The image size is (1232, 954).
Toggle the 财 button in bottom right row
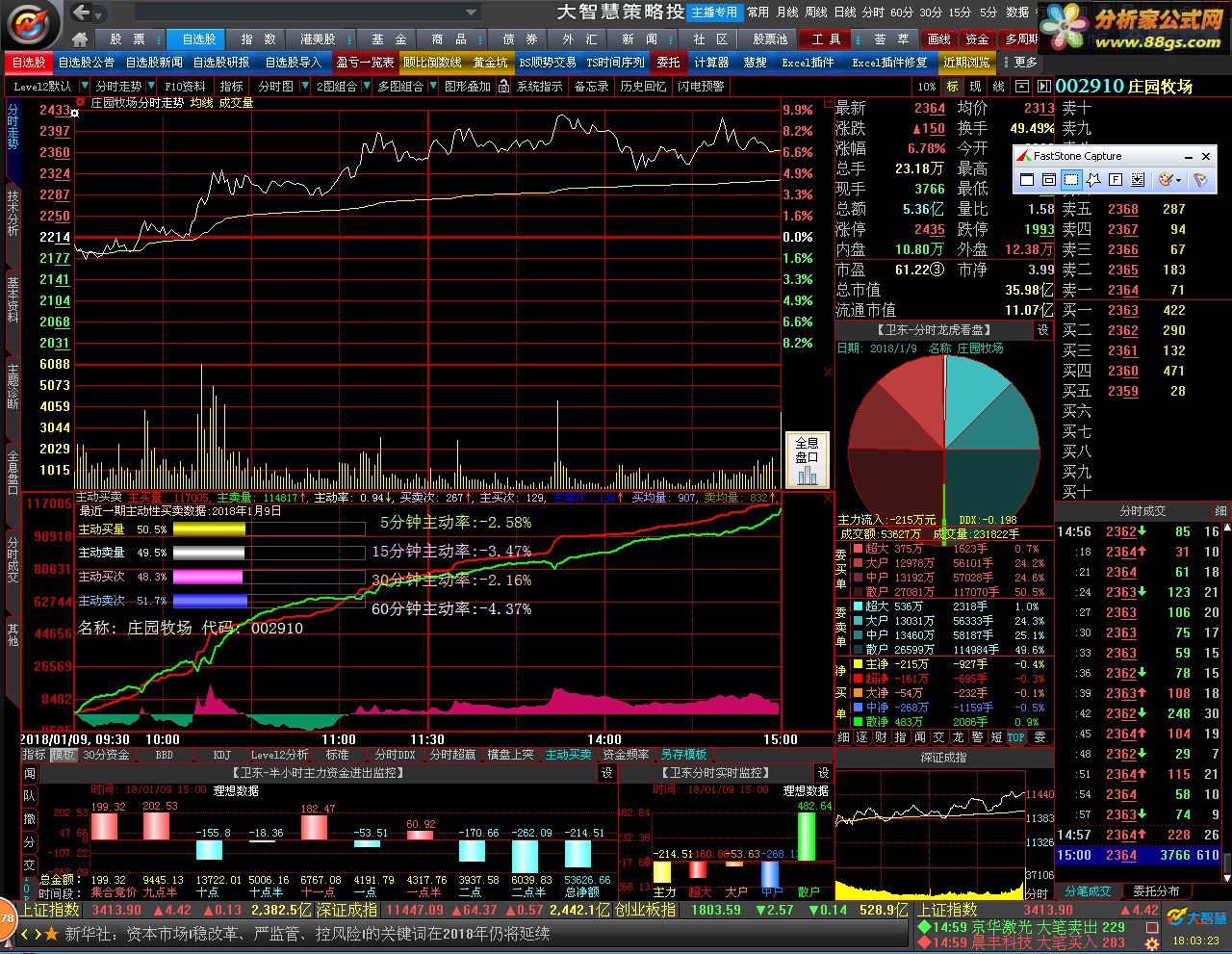[x=881, y=737]
